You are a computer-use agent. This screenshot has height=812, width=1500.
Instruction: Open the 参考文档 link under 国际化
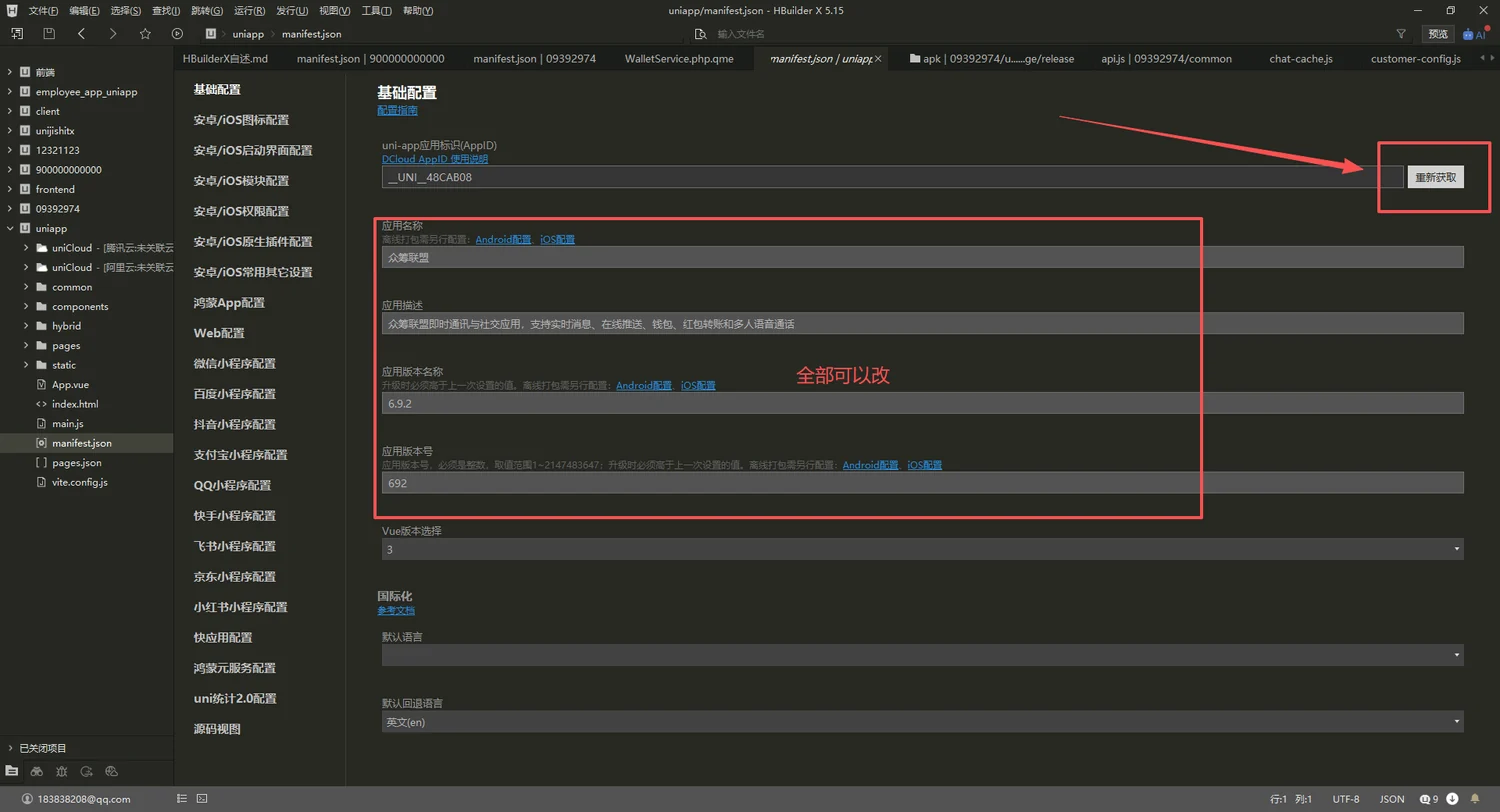[x=395, y=610]
